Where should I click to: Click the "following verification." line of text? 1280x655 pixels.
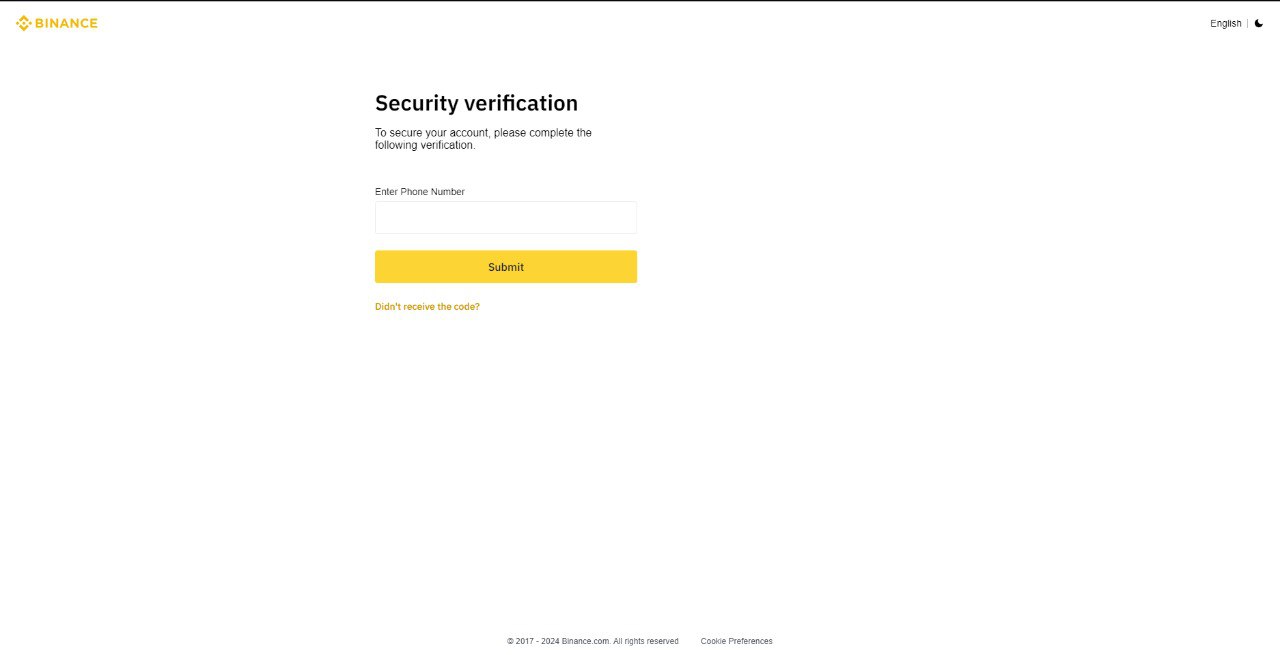point(425,145)
